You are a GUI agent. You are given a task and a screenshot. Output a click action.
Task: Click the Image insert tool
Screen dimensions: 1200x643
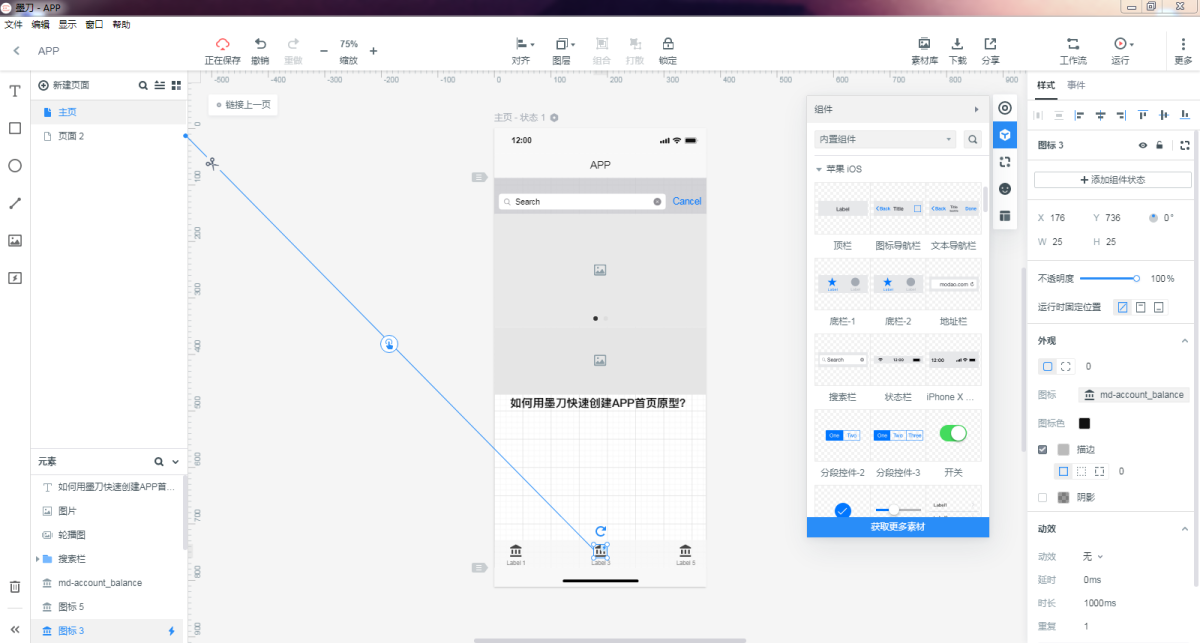tap(15, 240)
